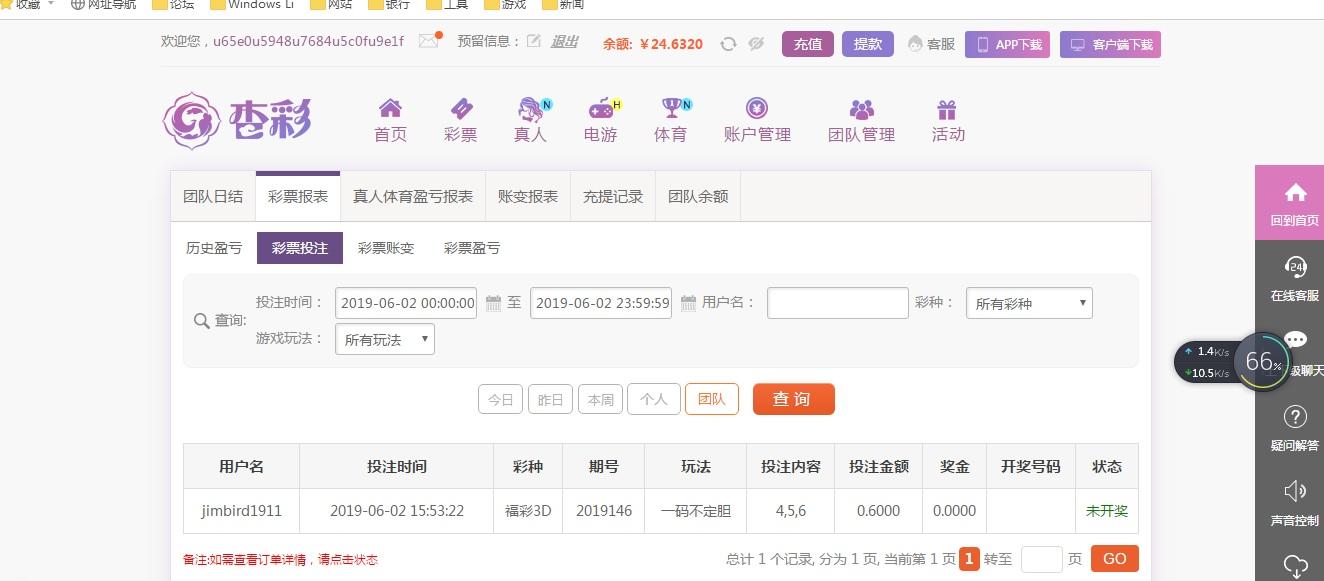Image resolution: width=1324 pixels, height=581 pixels.
Task: Open the 彩种 所有彩种 dropdown
Action: tap(1029, 303)
